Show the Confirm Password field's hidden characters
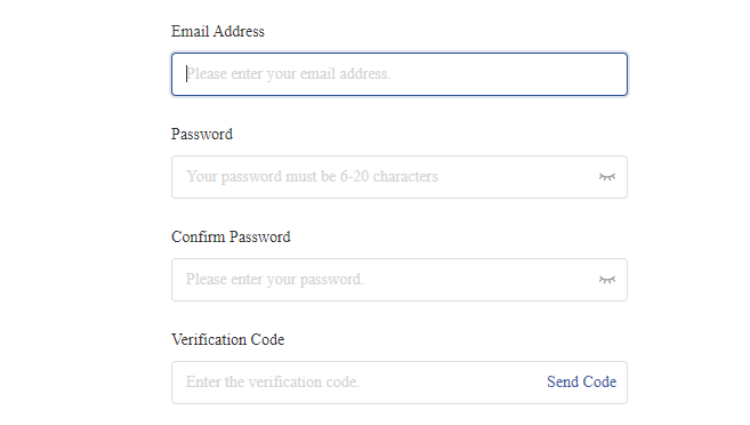Screen dimensions: 750x425 (x=606, y=280)
